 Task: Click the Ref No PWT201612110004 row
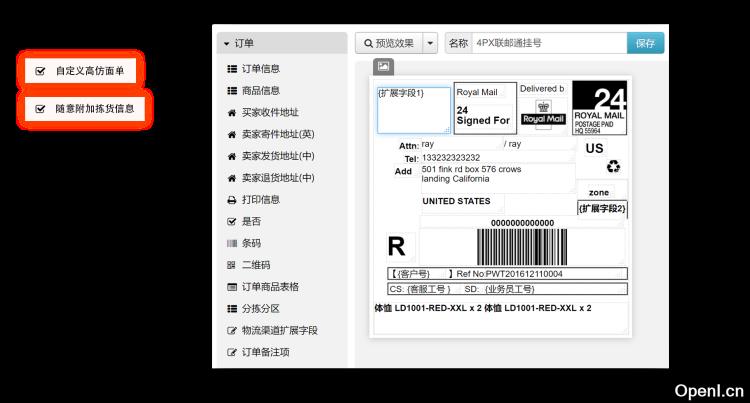click(507, 274)
